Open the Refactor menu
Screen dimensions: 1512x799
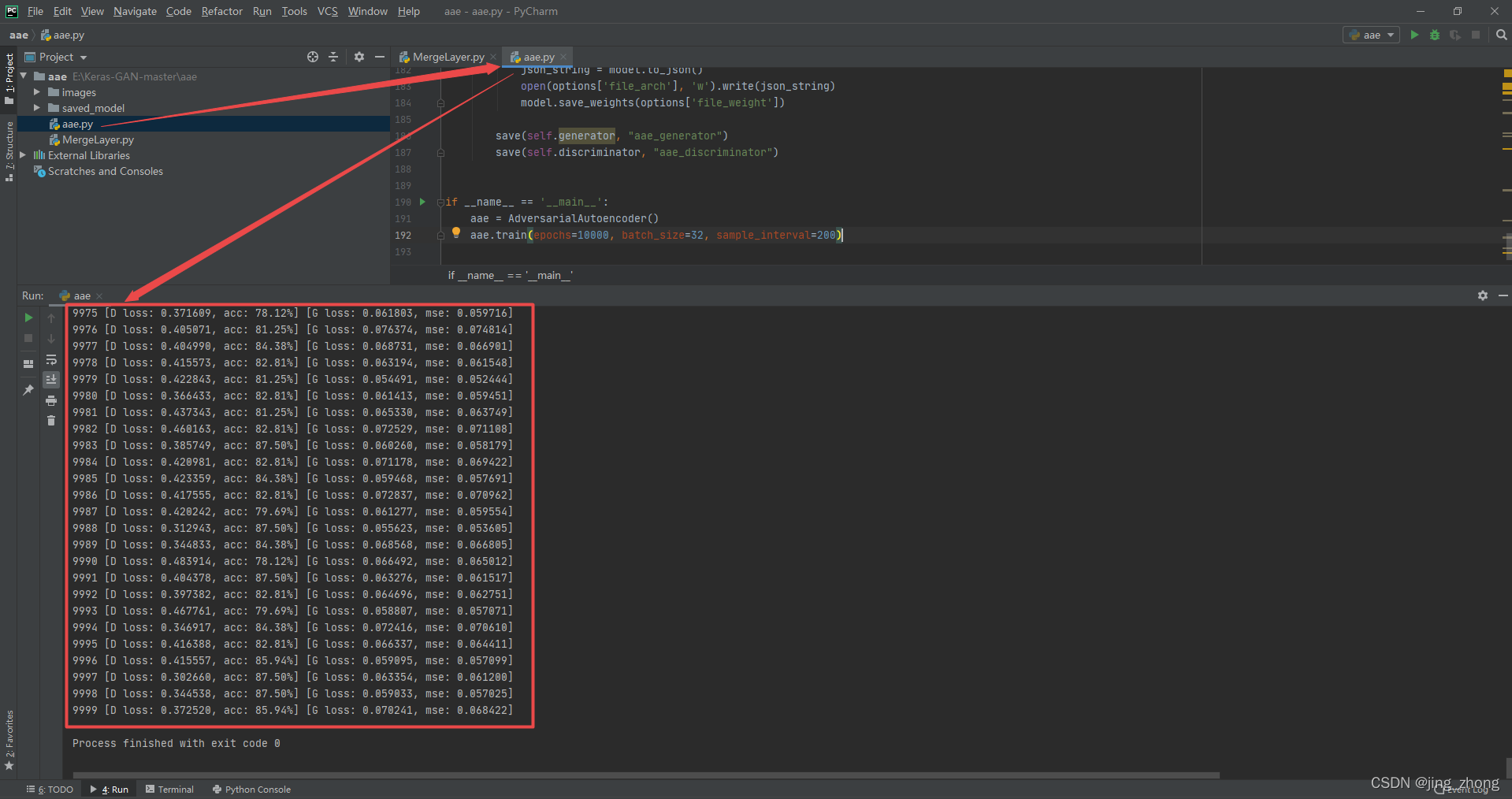[222, 11]
